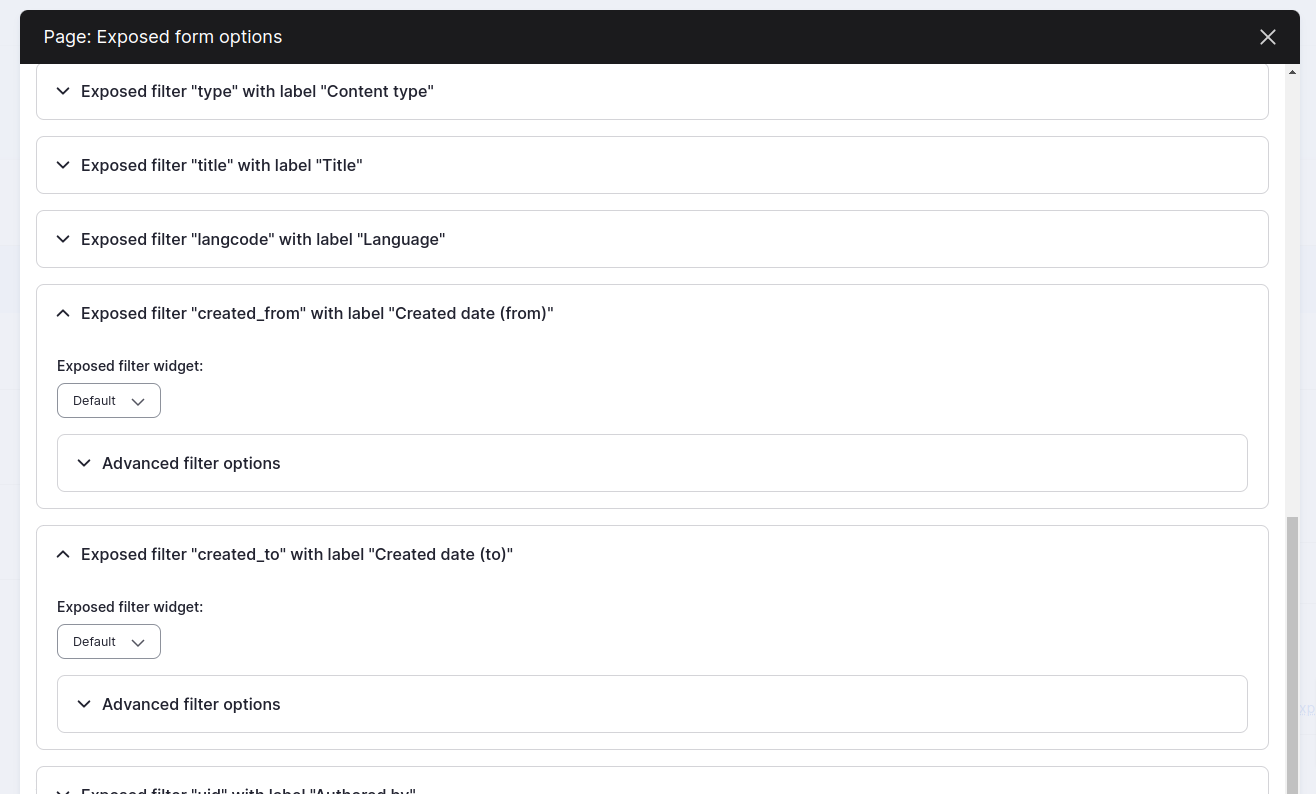The height and width of the screenshot is (794, 1316).
Task: Click up-chevron icon beside "created_from" filter header
Action: coord(63,313)
